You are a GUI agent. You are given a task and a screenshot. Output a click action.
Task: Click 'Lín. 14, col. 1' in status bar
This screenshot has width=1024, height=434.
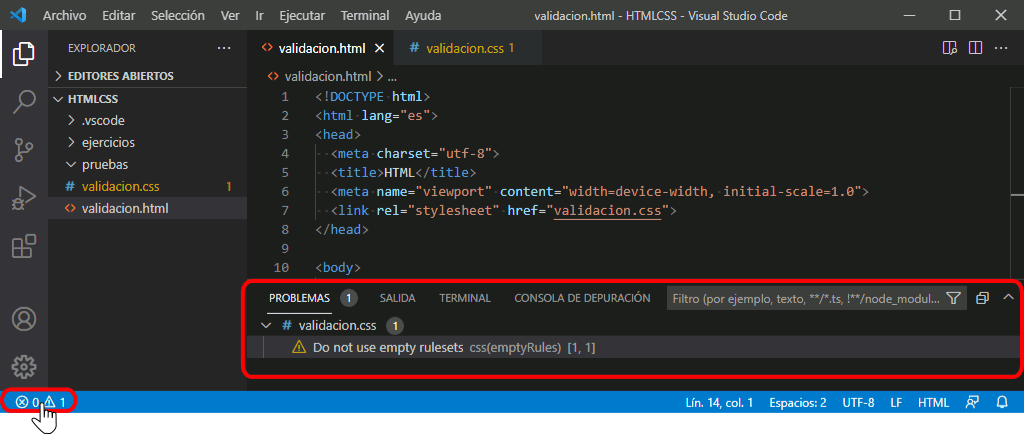(x=719, y=402)
